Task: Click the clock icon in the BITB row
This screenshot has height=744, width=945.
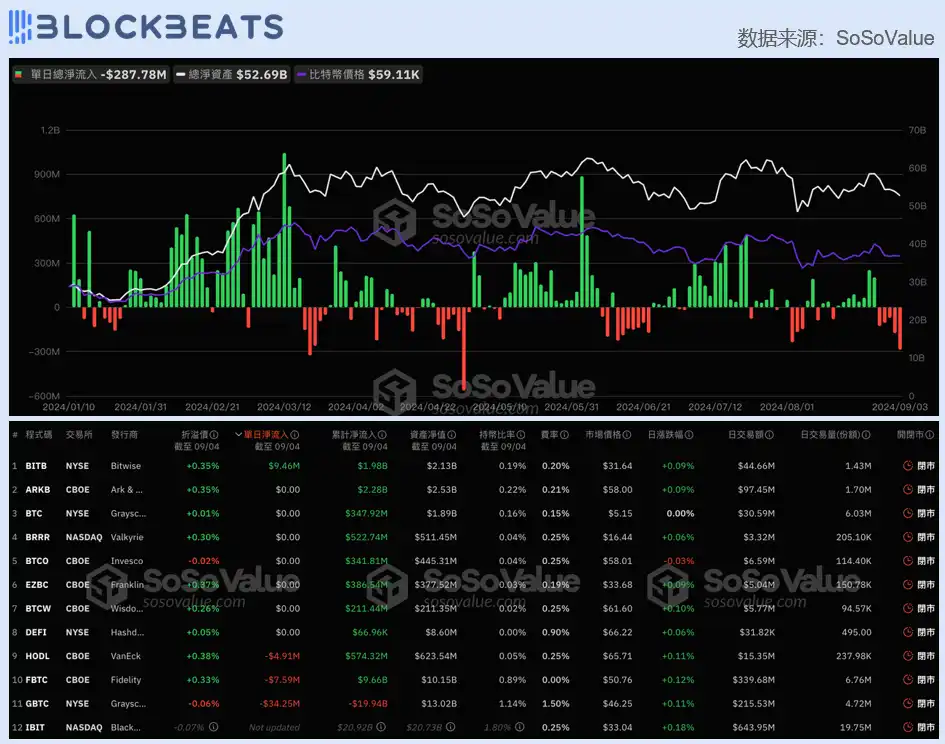Action: 907,466
